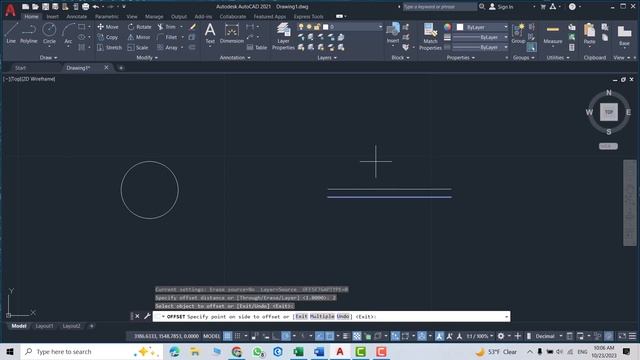Activate the Stretch command
This screenshot has height=360, width=640.
pyautogui.click(x=109, y=47)
